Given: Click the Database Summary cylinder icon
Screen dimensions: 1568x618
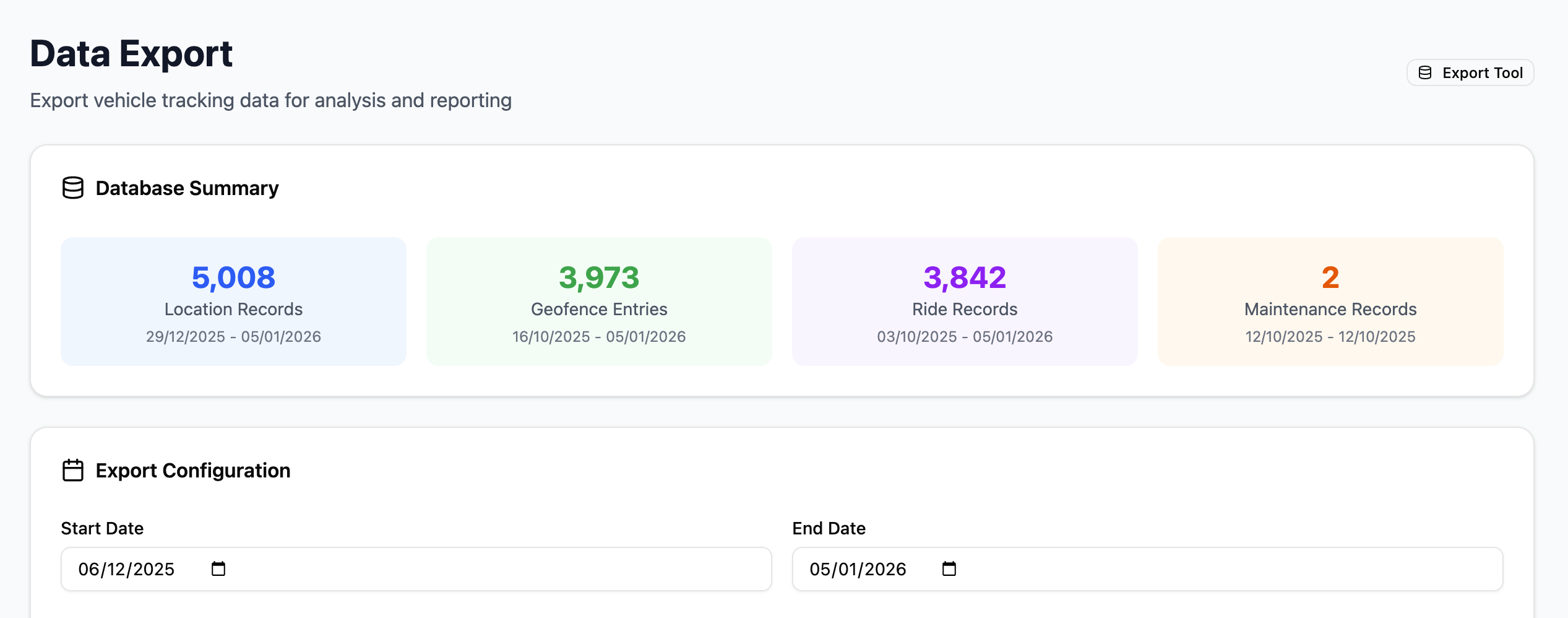Looking at the screenshot, I should (73, 188).
